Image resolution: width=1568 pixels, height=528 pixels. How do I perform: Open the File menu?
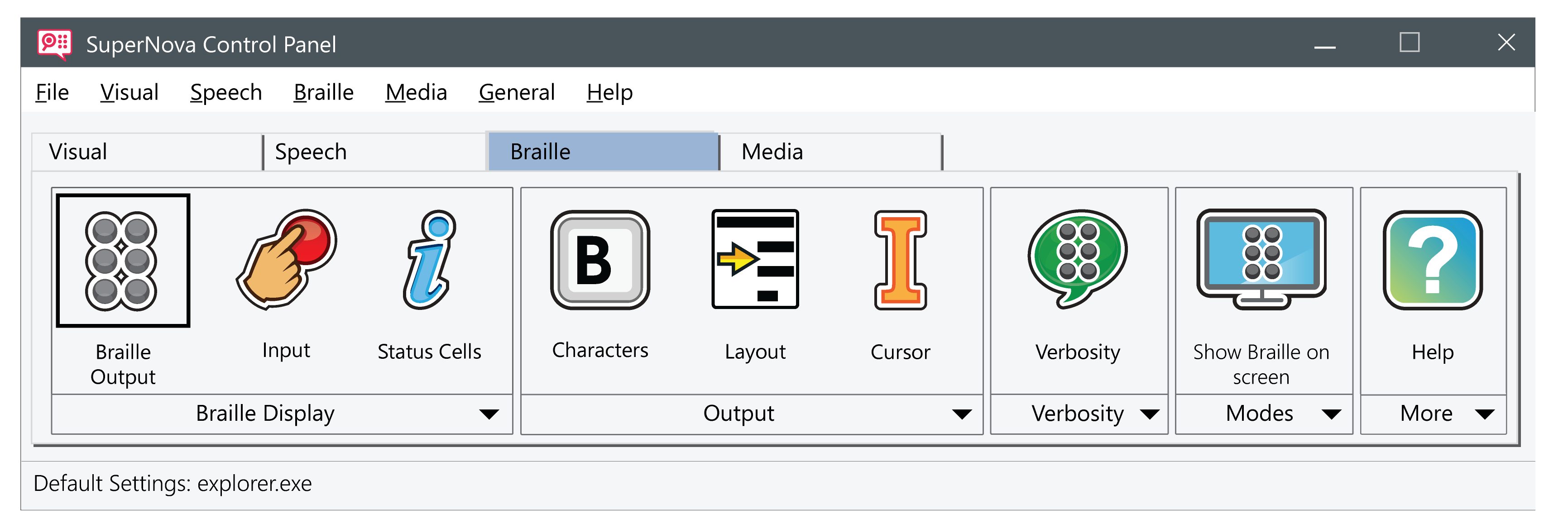click(52, 92)
